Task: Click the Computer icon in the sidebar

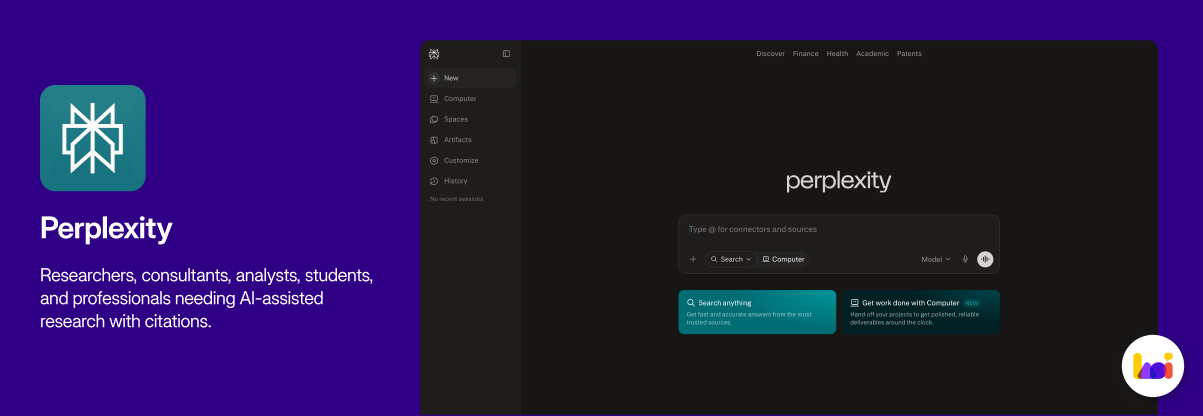Action: [434, 99]
